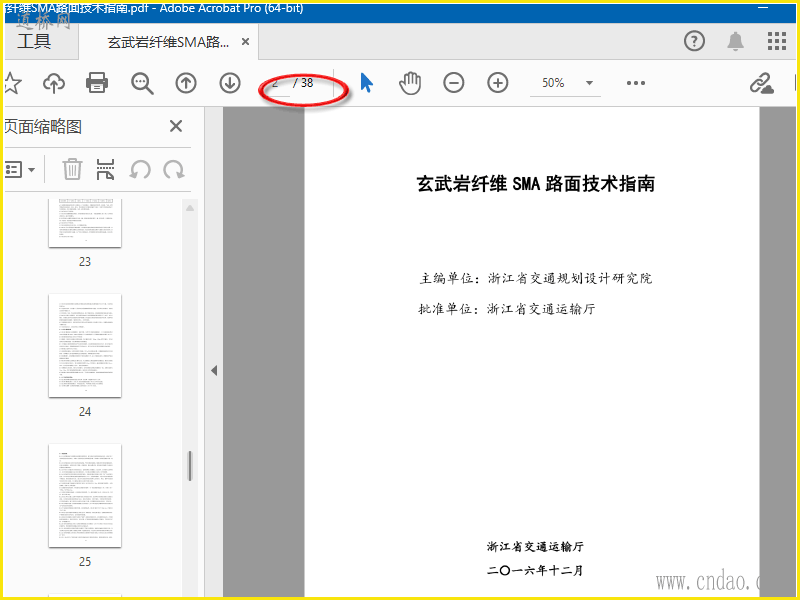800x600 pixels.
Task: Print the document with the printer icon
Action: (x=97, y=83)
